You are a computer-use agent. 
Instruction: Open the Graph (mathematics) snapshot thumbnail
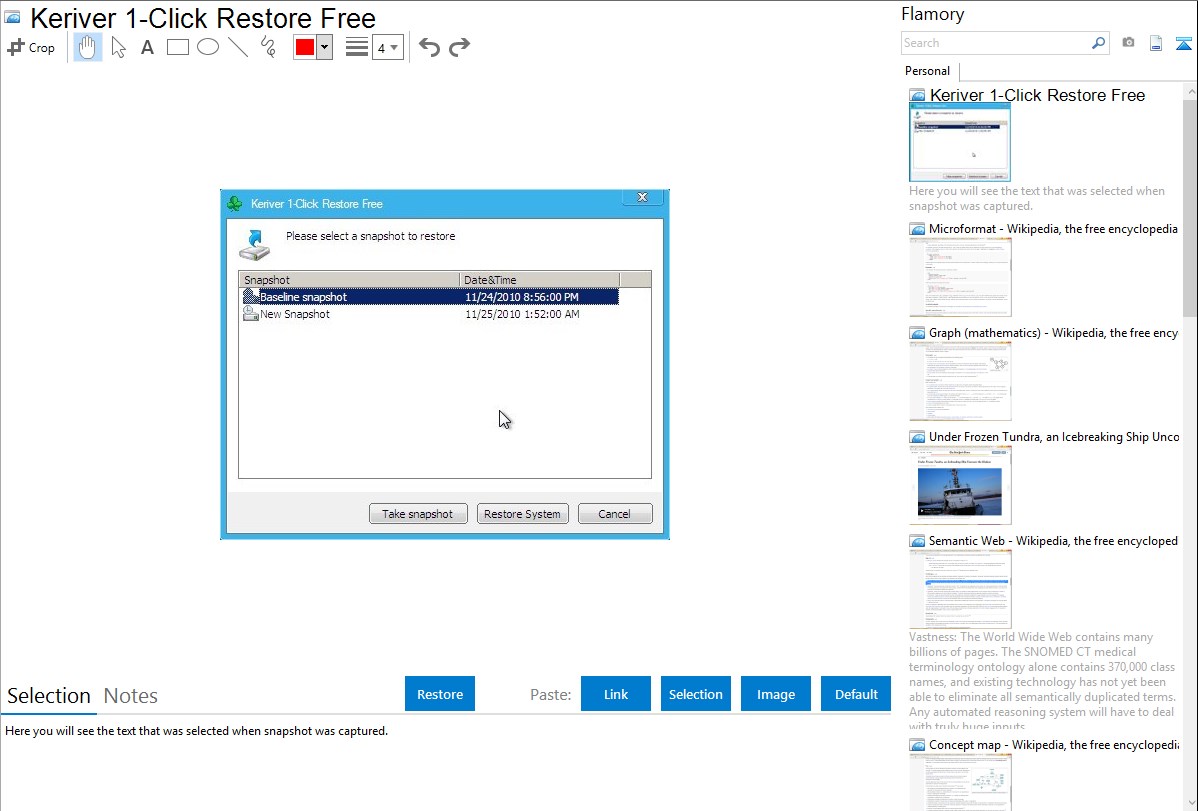click(960, 381)
